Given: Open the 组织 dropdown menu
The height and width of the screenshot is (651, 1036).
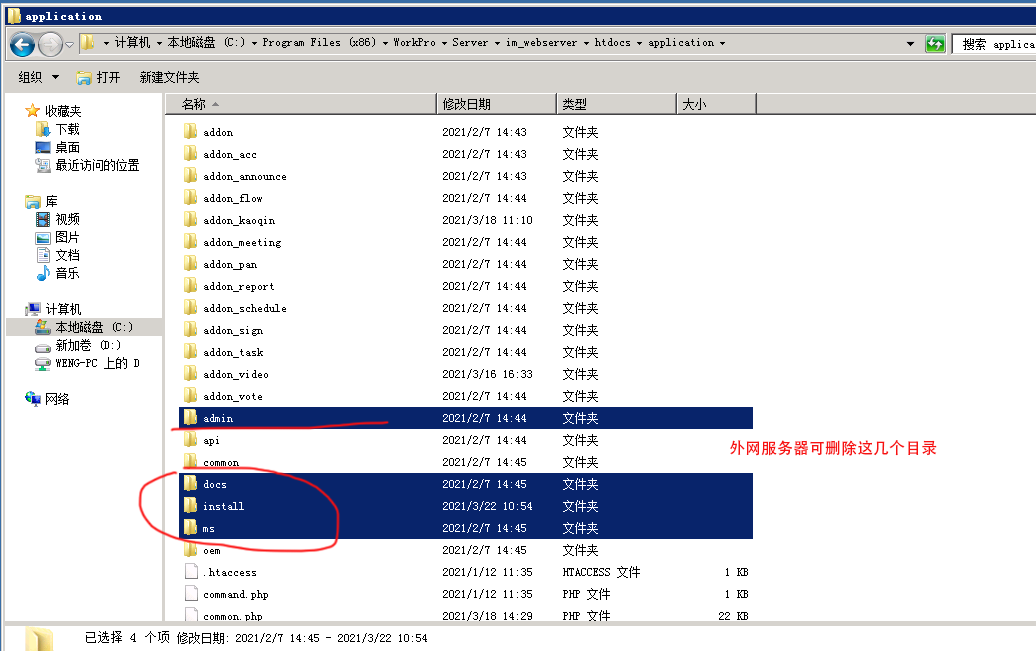Looking at the screenshot, I should click(39, 77).
